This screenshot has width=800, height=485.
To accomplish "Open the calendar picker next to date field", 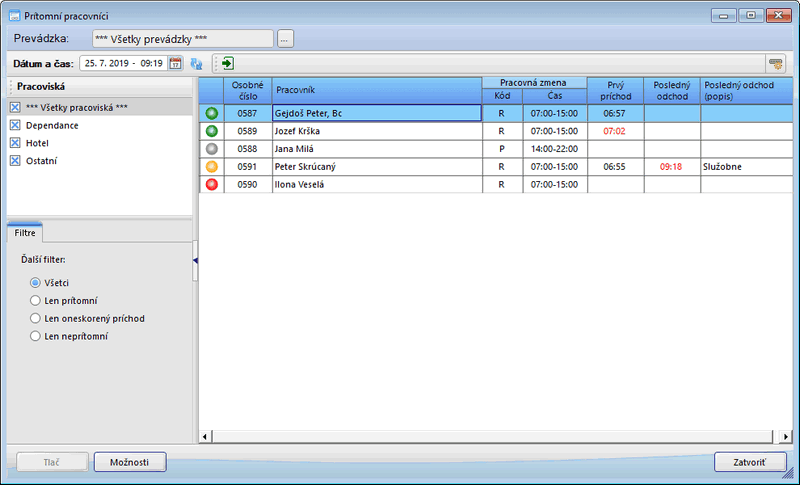I will pos(175,63).
